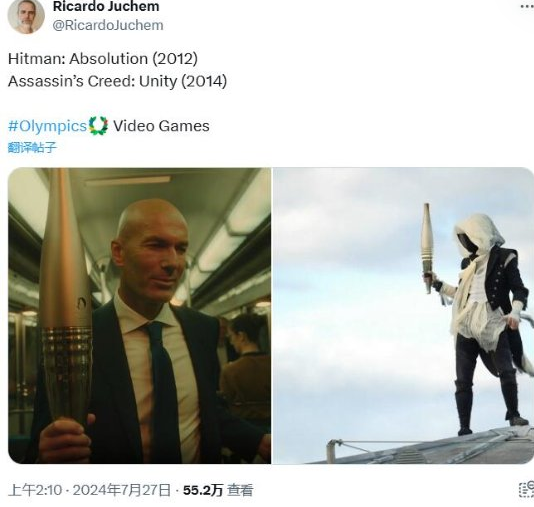The height and width of the screenshot is (507, 534).
Task: Open the #Olympics hashtag
Action: tap(47, 126)
